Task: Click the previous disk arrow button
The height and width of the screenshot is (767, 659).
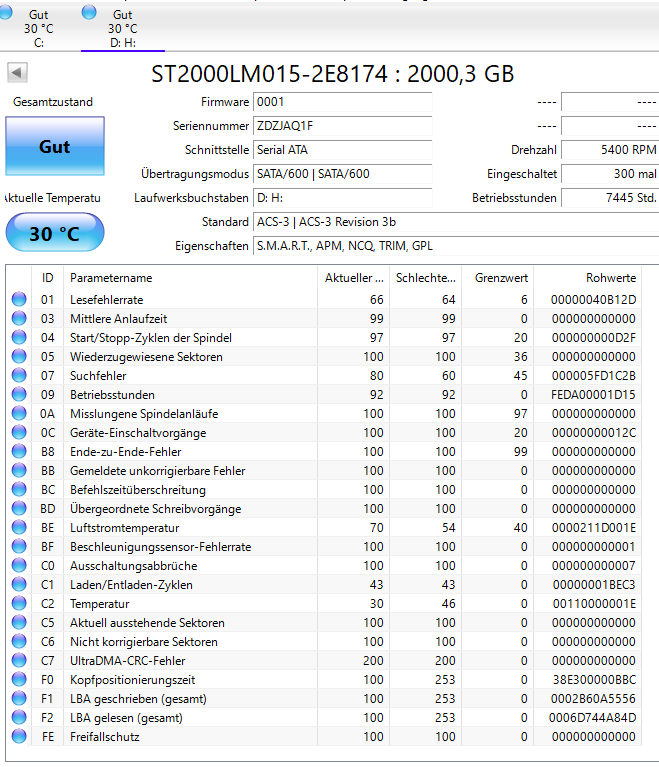Action: pos(17,73)
